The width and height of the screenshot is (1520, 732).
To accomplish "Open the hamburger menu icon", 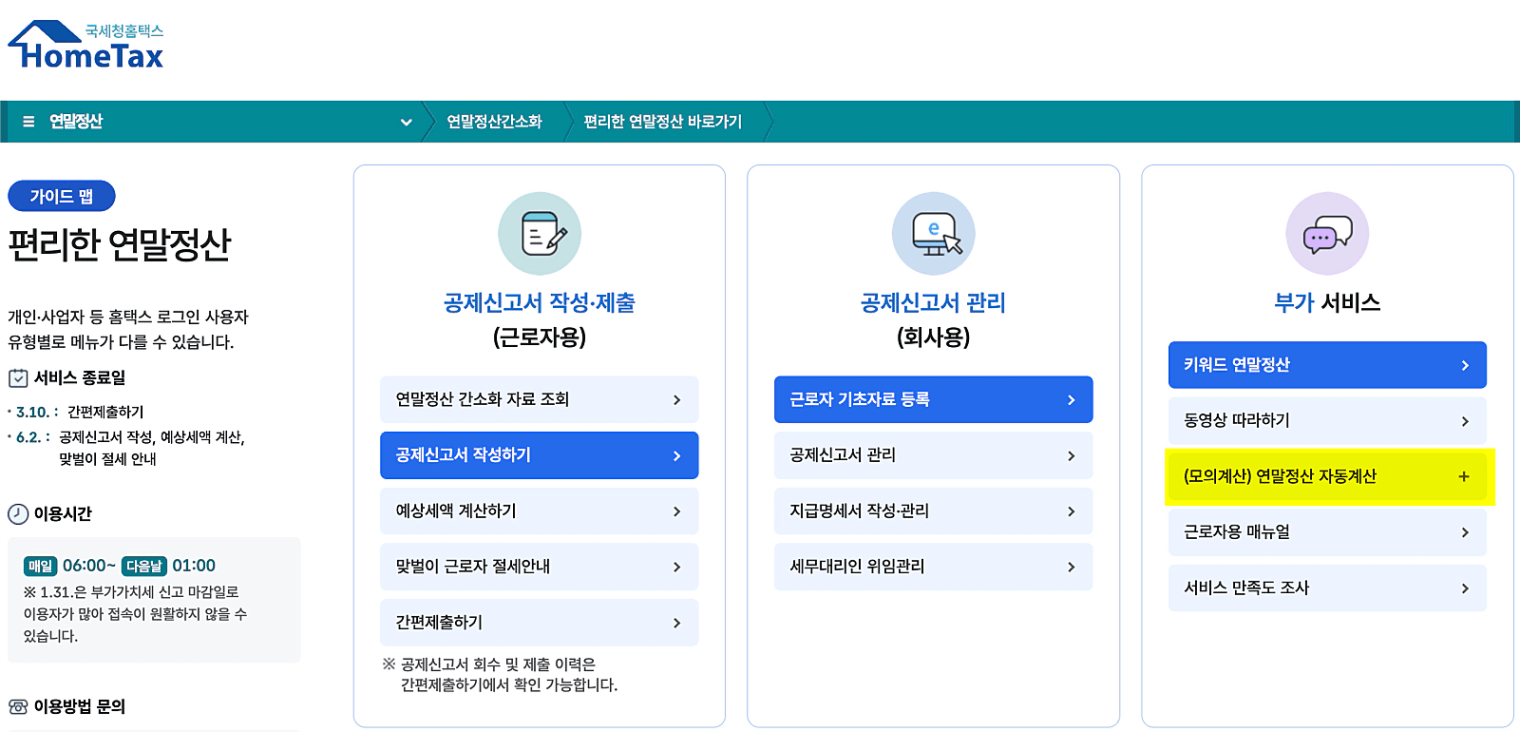I will 29,120.
